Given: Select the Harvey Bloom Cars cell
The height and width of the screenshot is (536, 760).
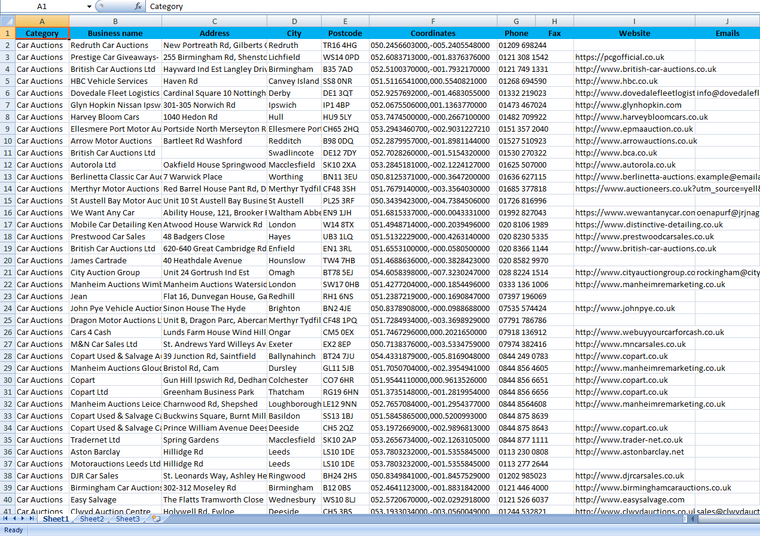Looking at the screenshot, I should click(x=115, y=117).
